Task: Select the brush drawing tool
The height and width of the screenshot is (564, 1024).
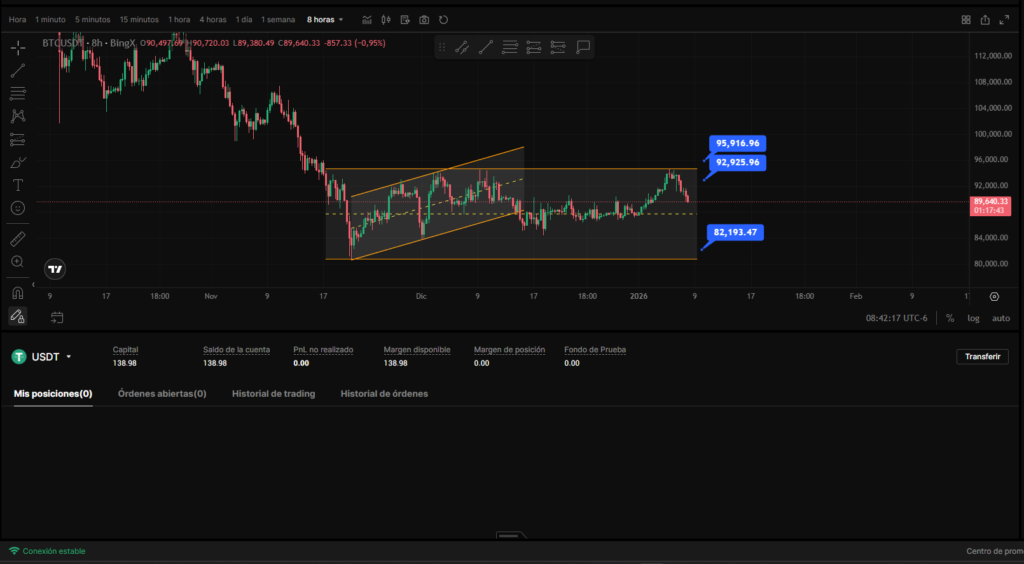Action: pyautogui.click(x=18, y=162)
